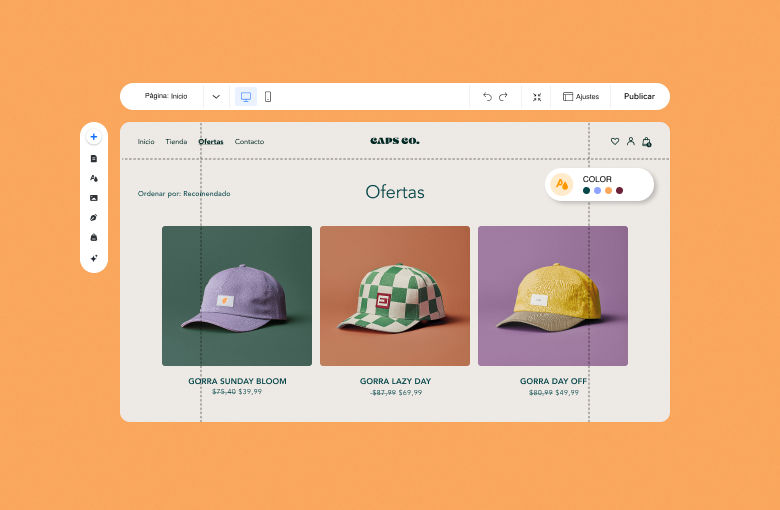This screenshot has height=510, width=780.
Task: Select the purple cap product image
Action: point(237,296)
